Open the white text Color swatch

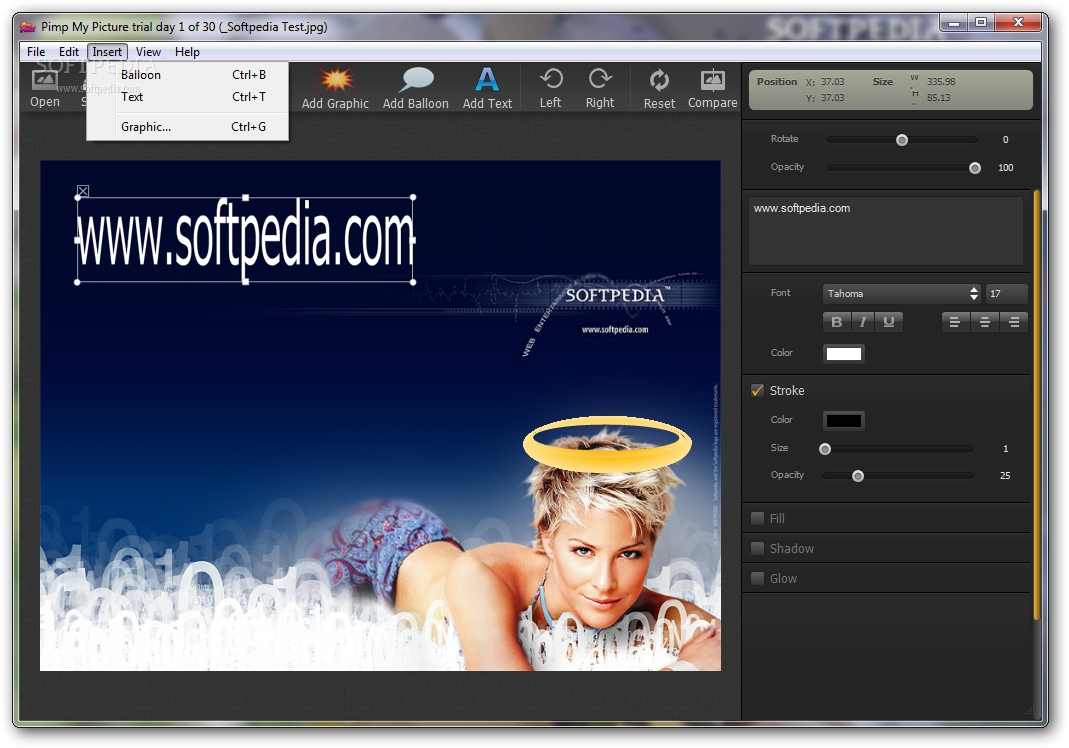[x=843, y=353]
